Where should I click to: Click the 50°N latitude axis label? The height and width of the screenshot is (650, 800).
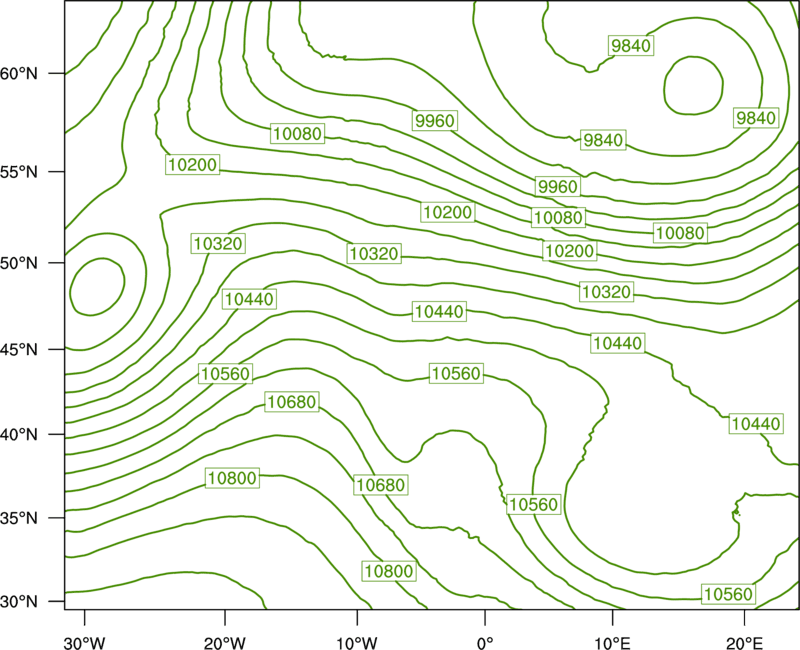tap(19, 263)
